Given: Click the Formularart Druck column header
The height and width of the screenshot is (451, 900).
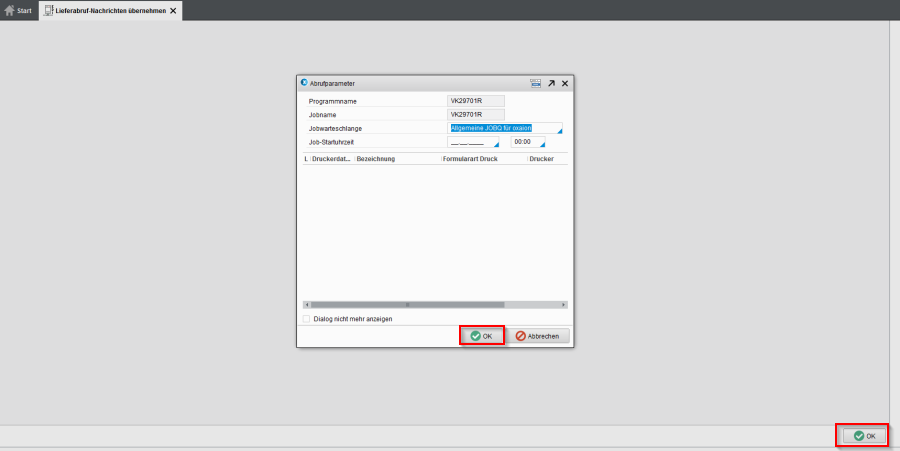Looking at the screenshot, I should [x=470, y=159].
